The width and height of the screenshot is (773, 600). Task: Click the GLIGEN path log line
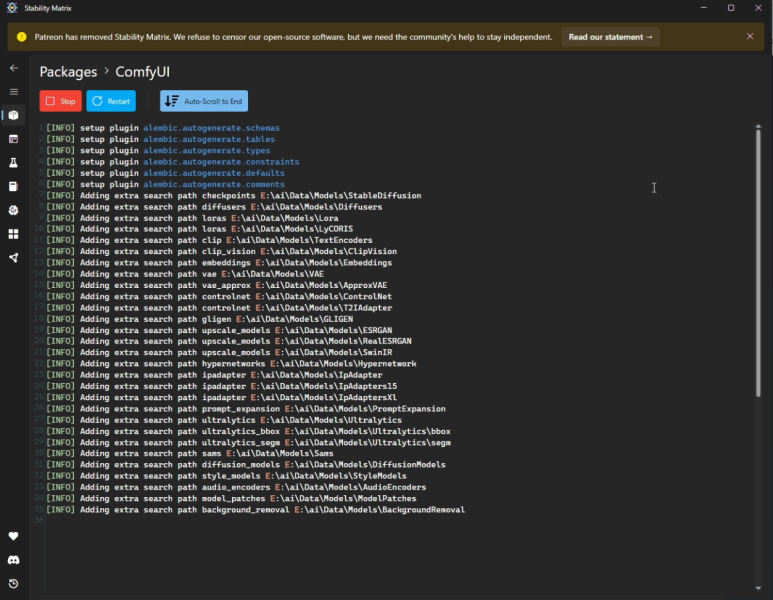(x=200, y=319)
